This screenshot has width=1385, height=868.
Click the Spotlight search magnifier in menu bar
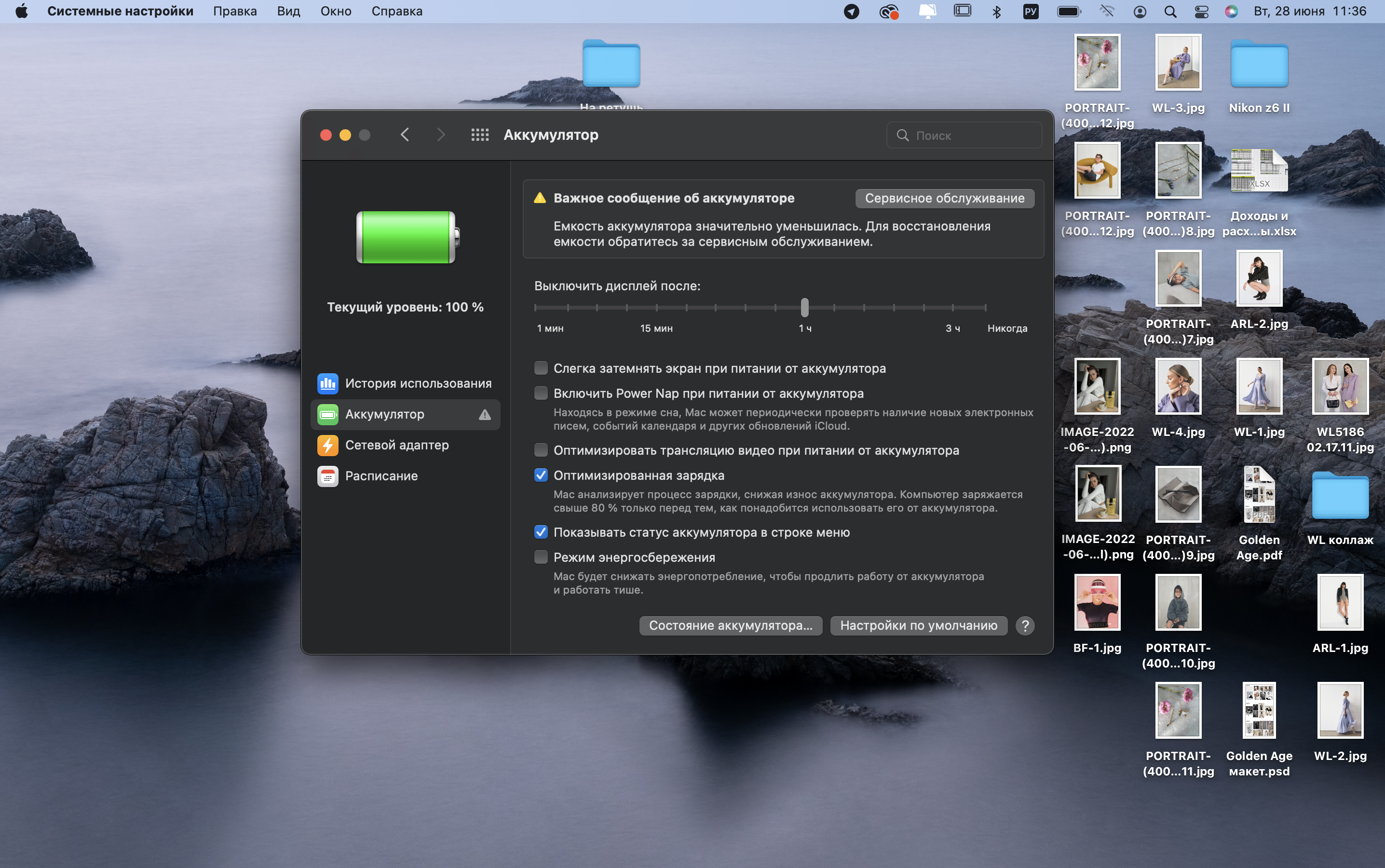[1170, 12]
